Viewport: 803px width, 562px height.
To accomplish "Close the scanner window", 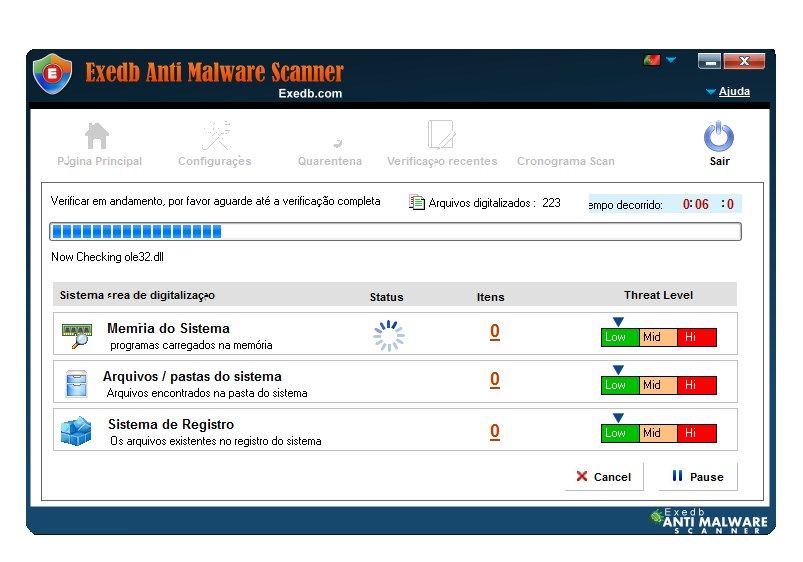I will pos(744,61).
